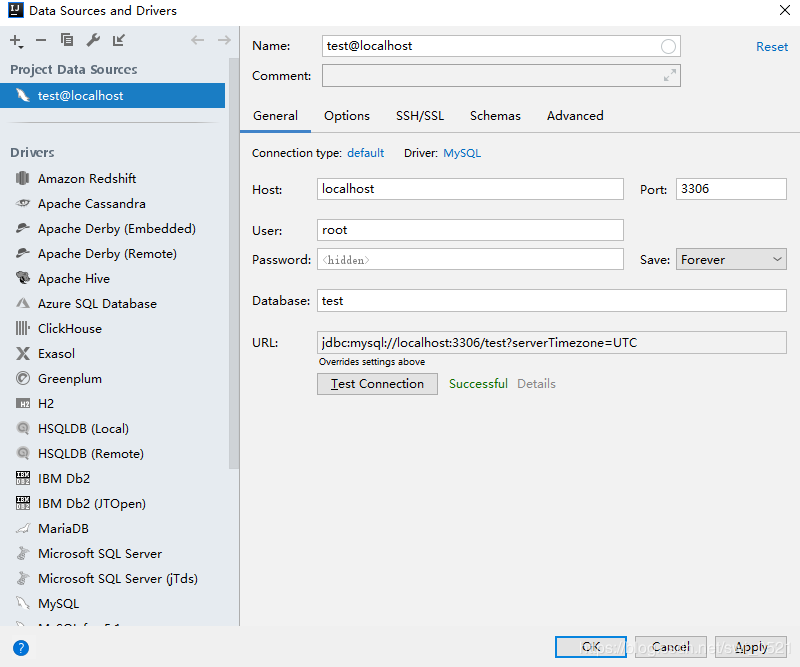Focus the hidden Password field

click(470, 260)
